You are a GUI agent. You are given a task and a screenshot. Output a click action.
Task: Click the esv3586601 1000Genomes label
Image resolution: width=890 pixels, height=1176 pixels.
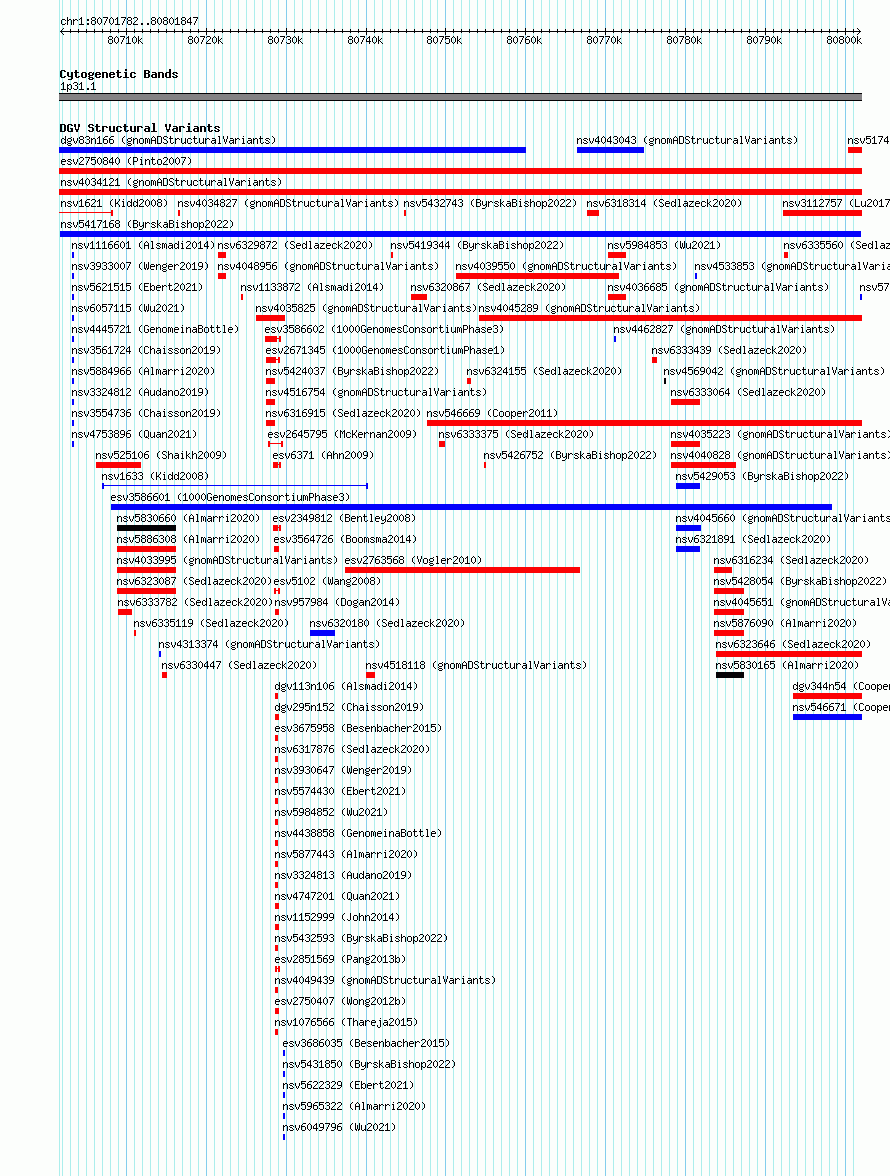tap(230, 497)
